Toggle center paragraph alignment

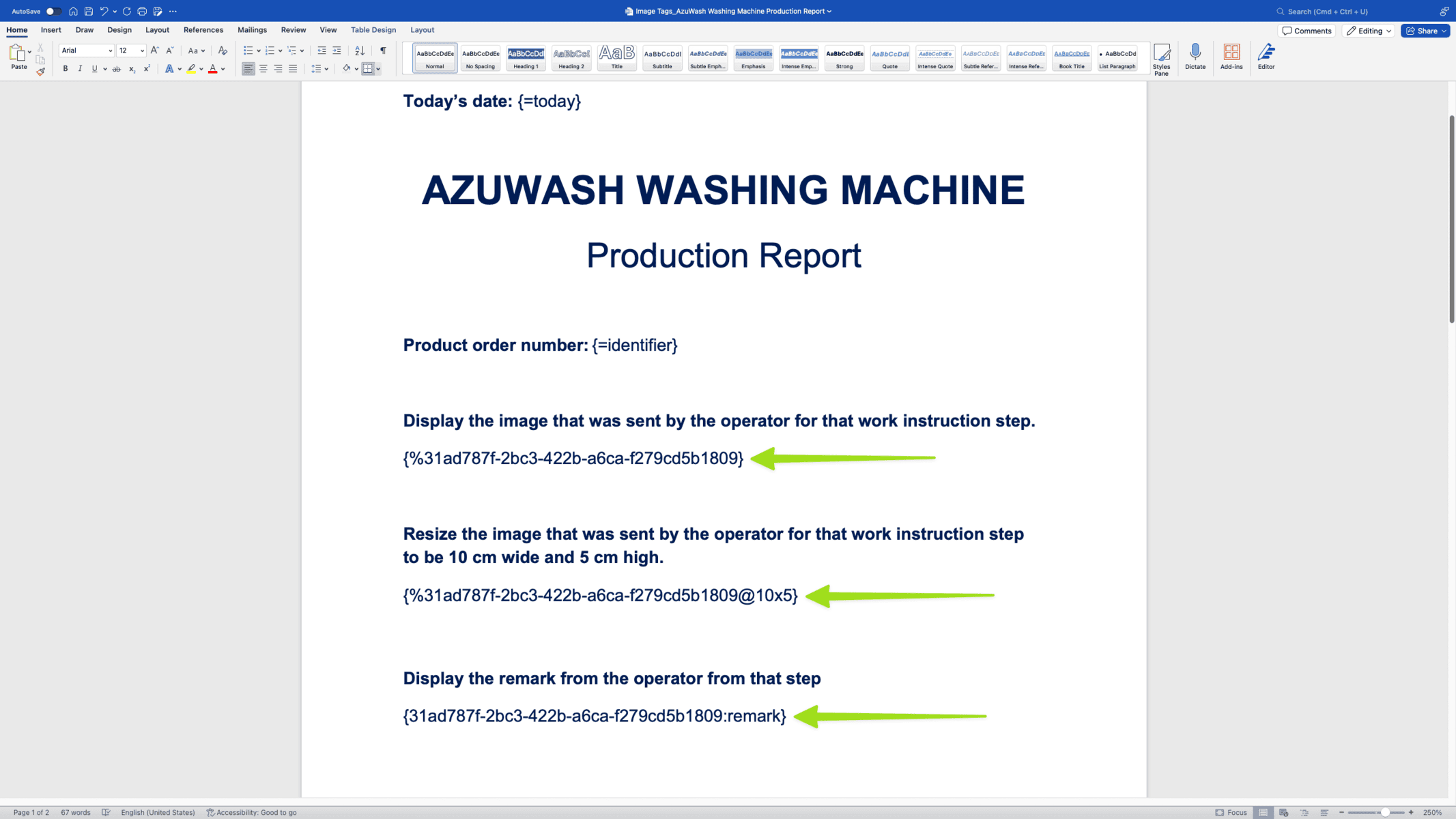(x=263, y=68)
